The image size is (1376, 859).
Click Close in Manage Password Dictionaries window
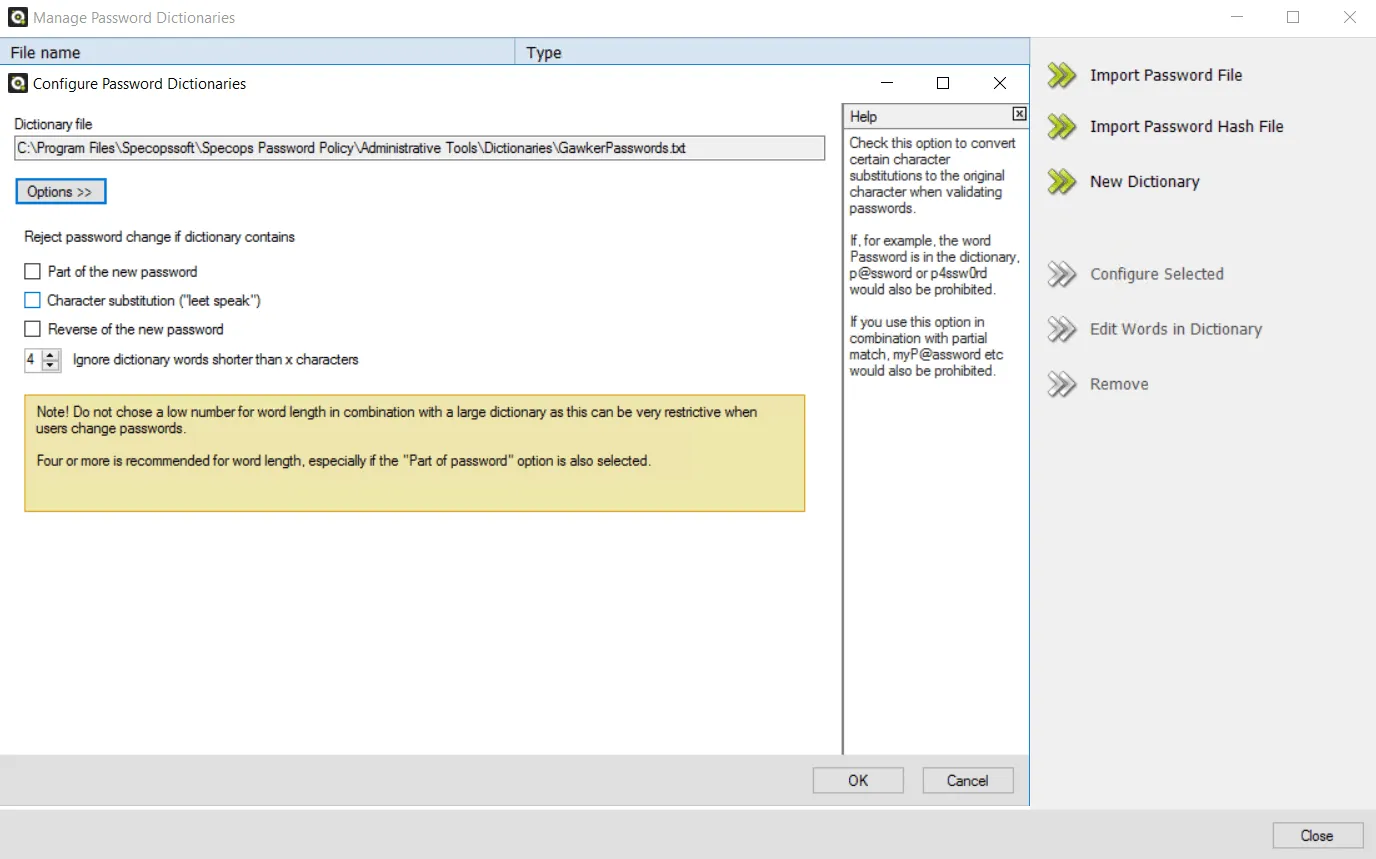tap(1317, 836)
